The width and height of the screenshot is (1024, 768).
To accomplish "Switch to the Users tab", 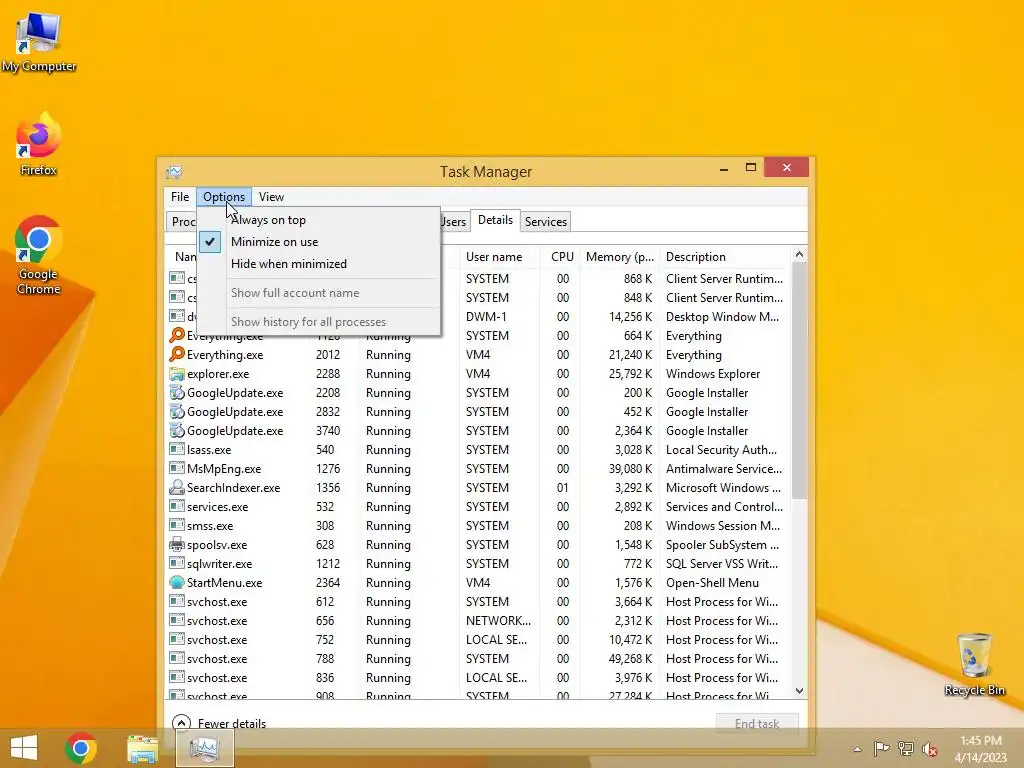I will pyautogui.click(x=454, y=221).
